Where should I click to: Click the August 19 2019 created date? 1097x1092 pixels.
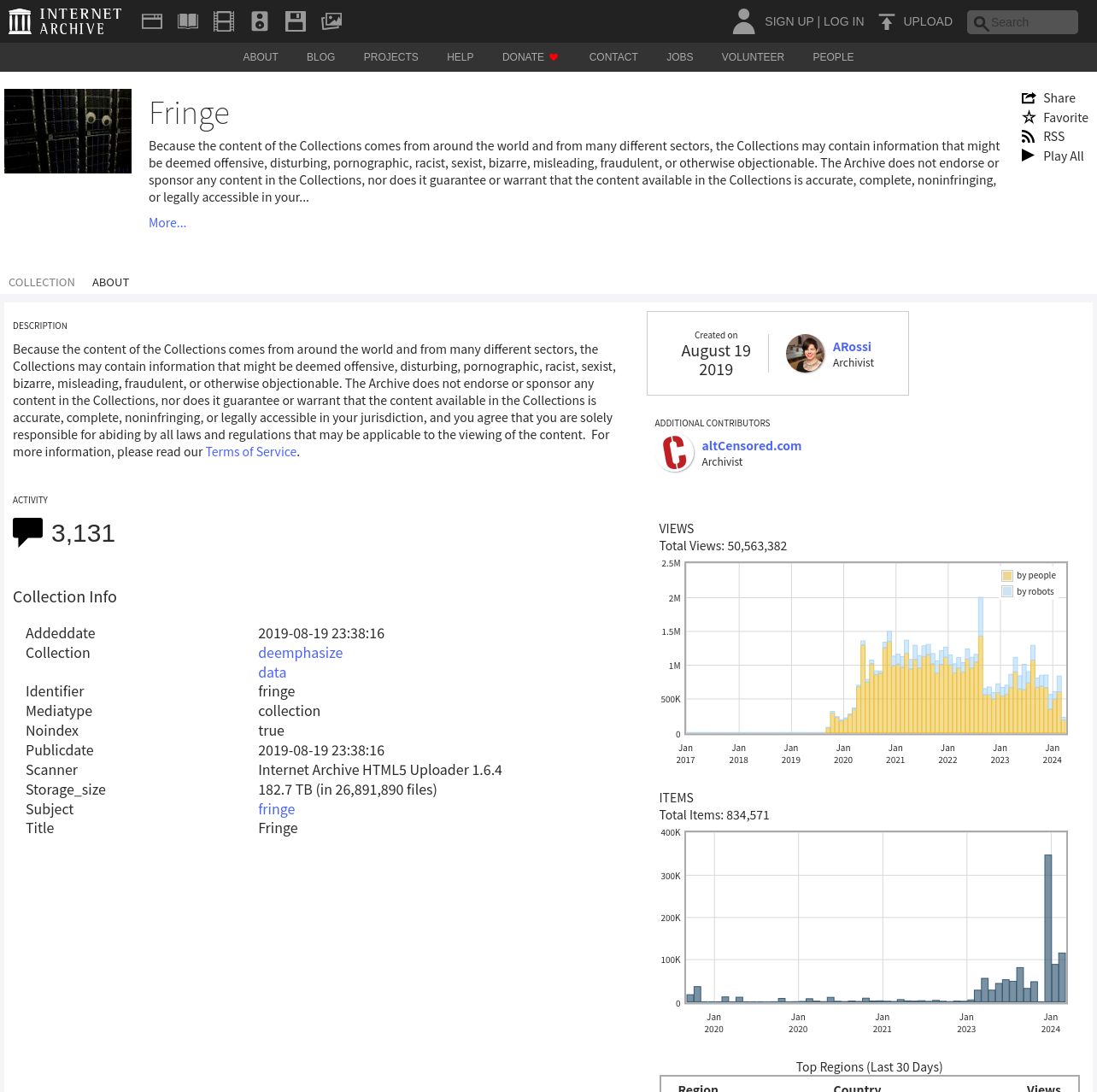(x=716, y=361)
